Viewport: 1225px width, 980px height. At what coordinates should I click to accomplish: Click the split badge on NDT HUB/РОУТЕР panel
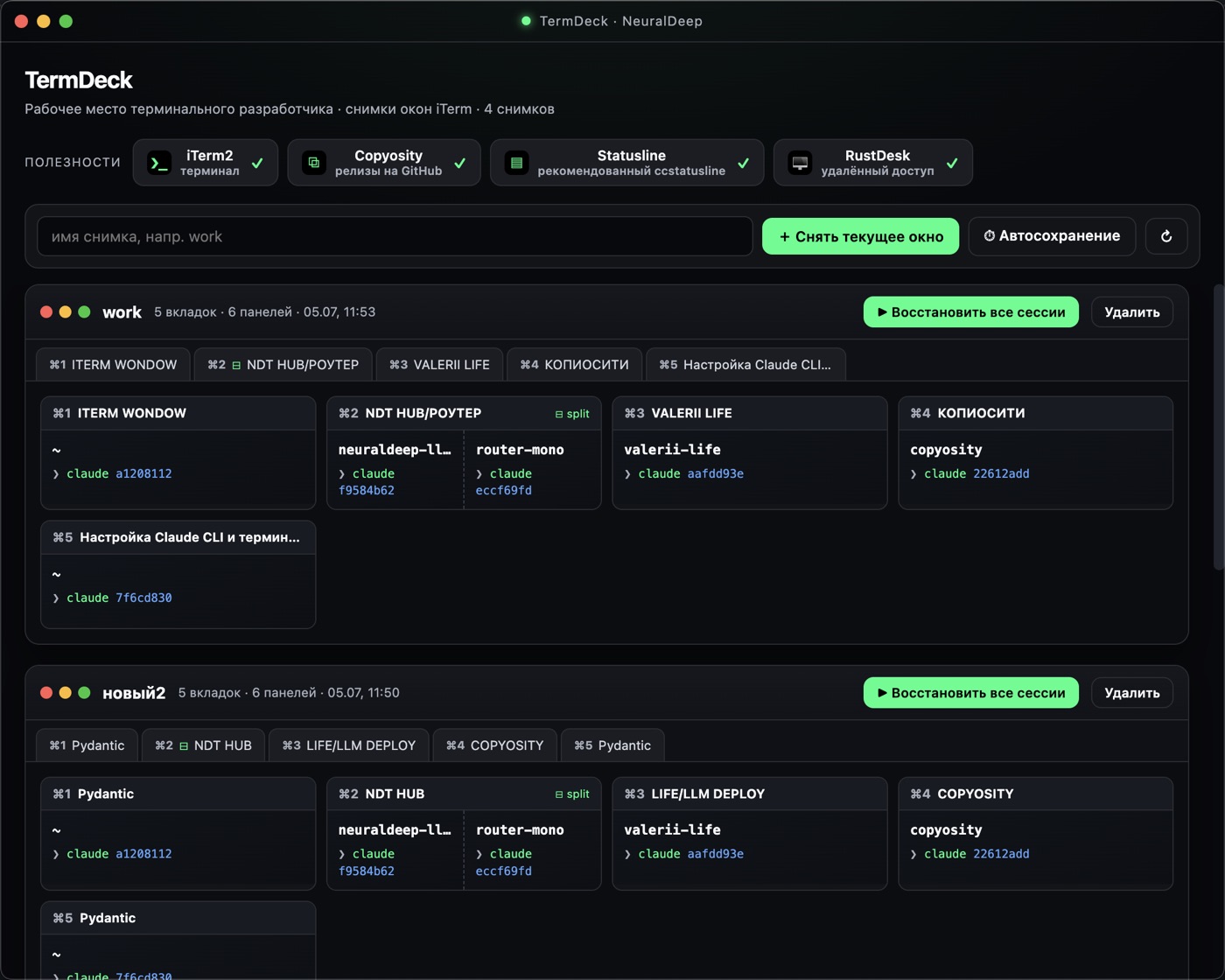[x=572, y=414]
